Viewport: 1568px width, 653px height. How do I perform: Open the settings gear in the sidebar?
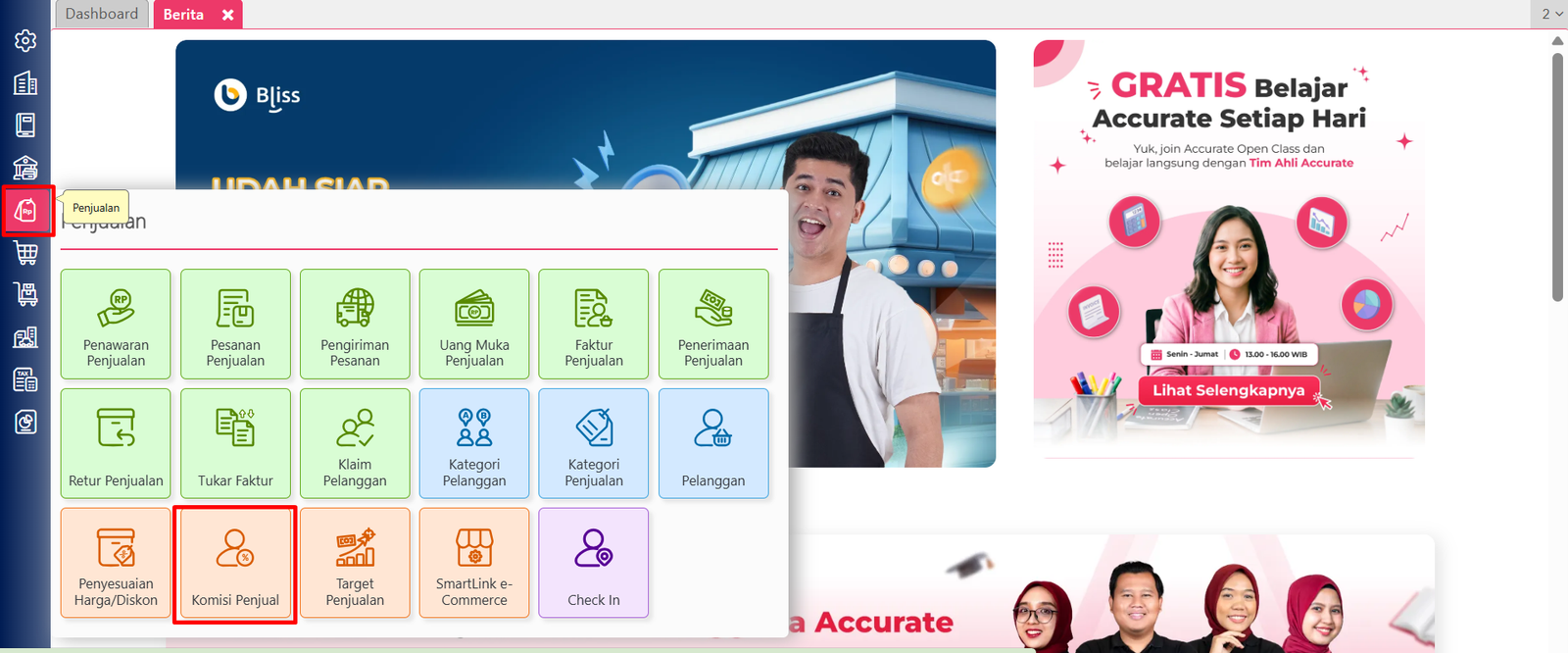point(25,40)
